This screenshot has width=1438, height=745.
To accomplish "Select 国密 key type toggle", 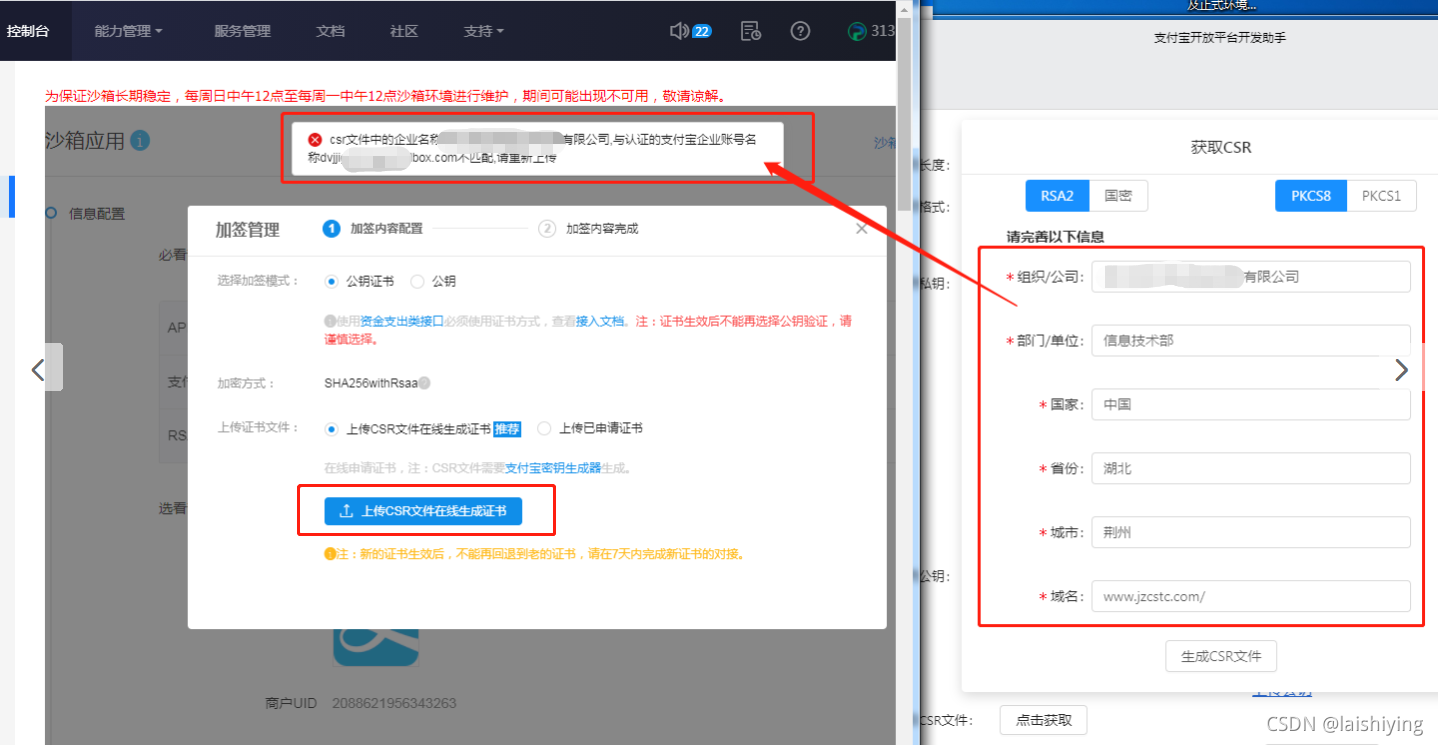I will [x=1118, y=196].
